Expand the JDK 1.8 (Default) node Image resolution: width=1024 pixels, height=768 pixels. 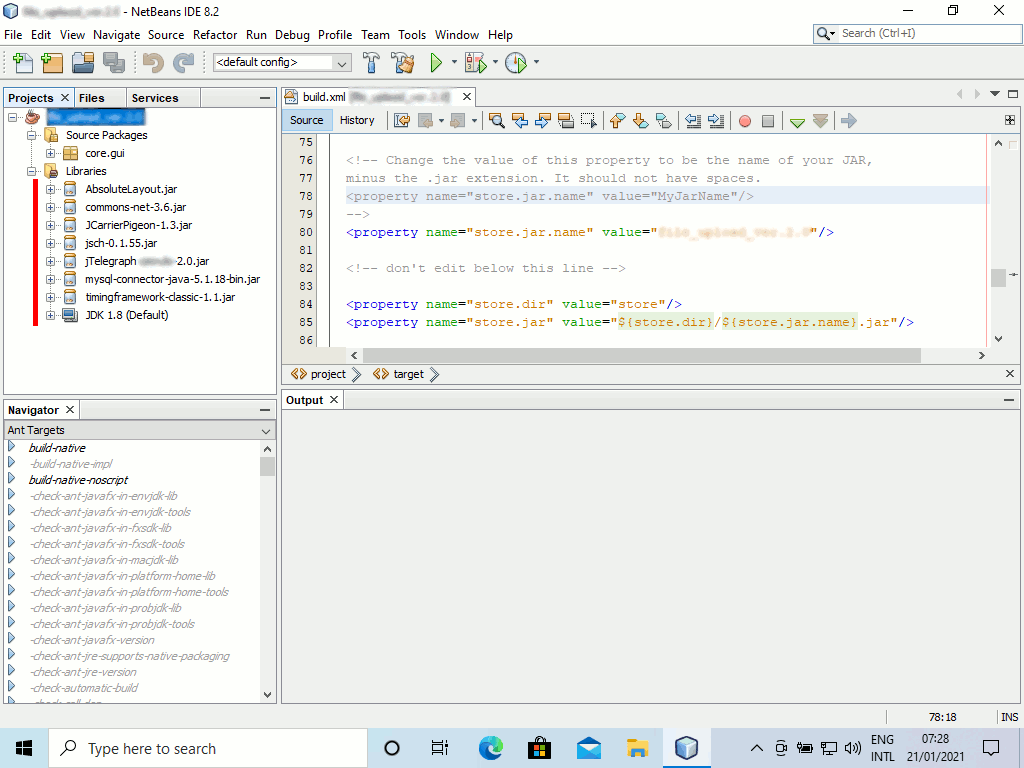point(50,315)
